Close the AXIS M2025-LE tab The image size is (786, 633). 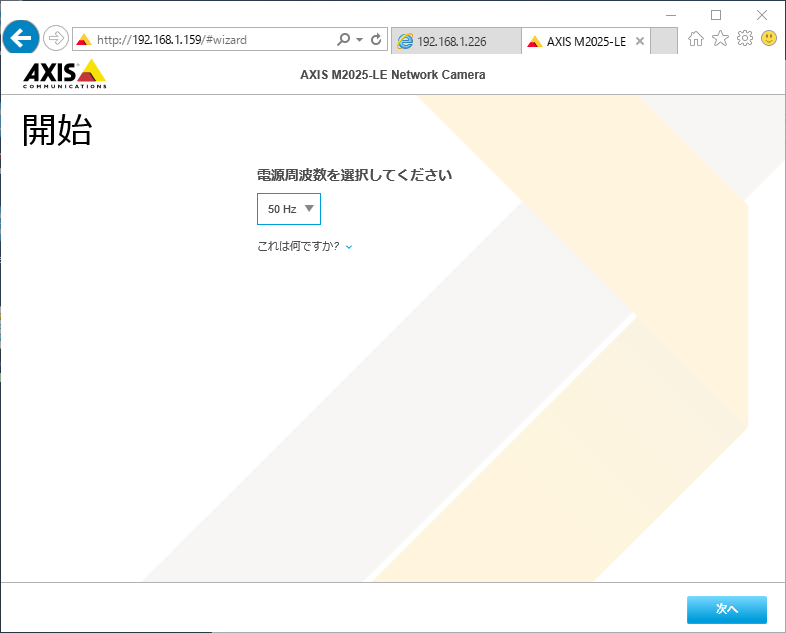(x=640, y=41)
